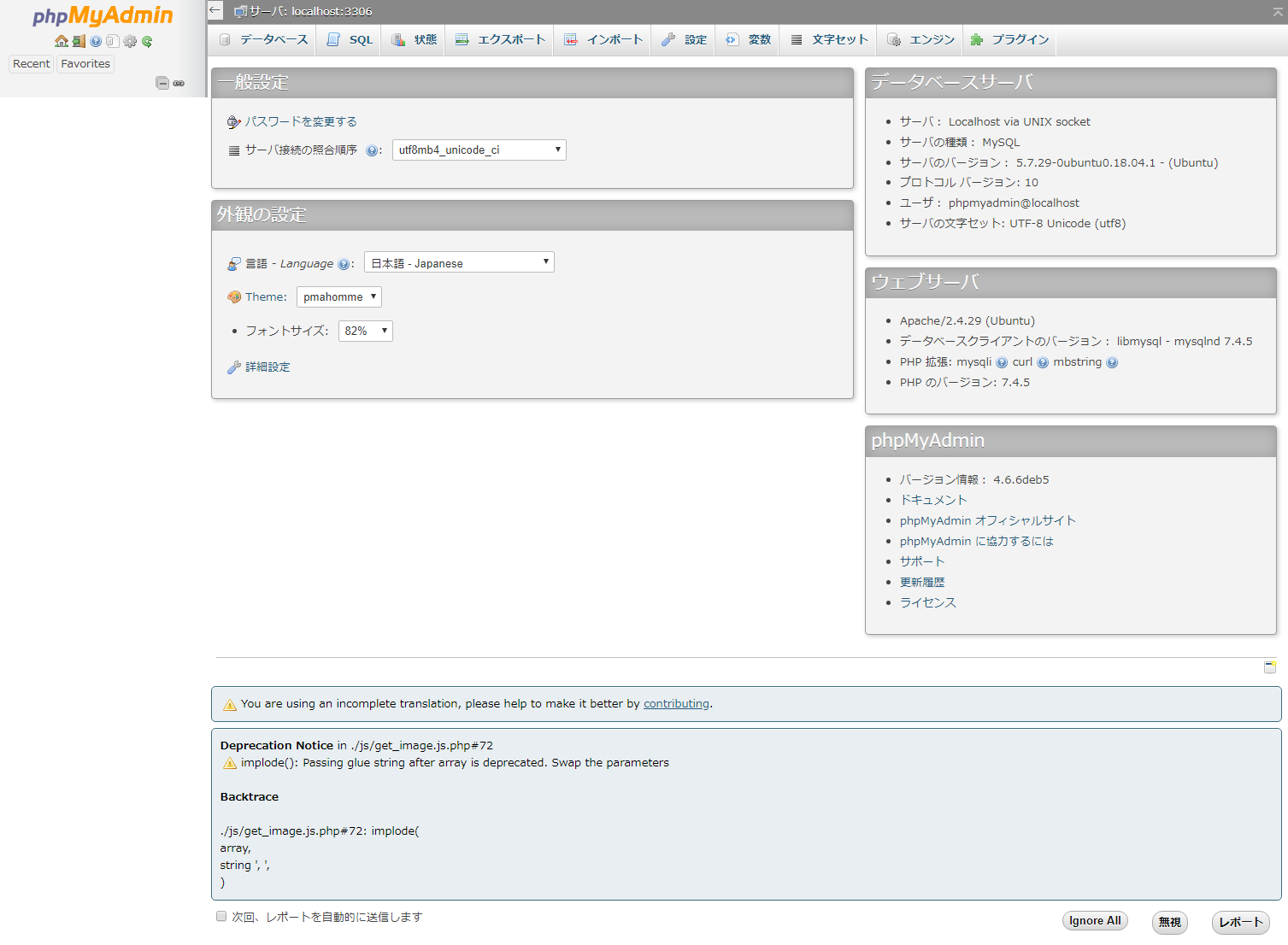The height and width of the screenshot is (945, 1288).
Task: Click the パスワードを変更する link
Action: coord(301,122)
